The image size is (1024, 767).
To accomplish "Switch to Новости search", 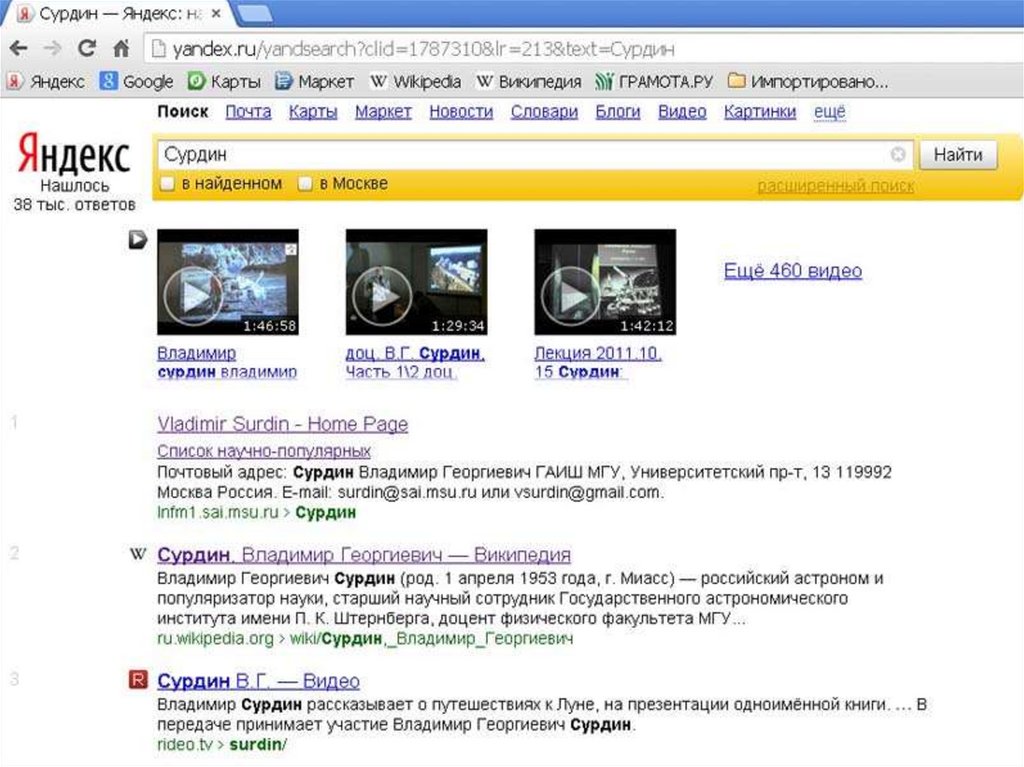I will click(461, 112).
